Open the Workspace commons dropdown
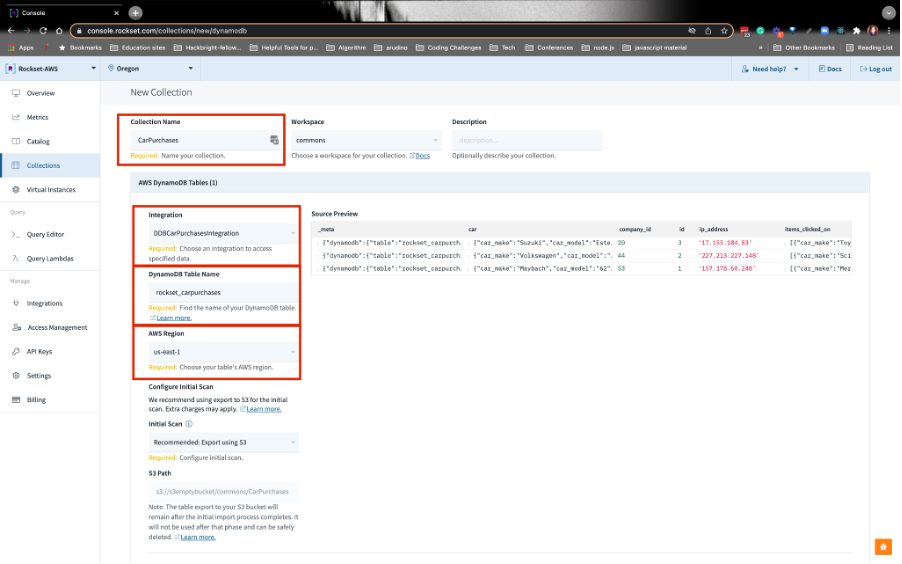 [x=366, y=140]
